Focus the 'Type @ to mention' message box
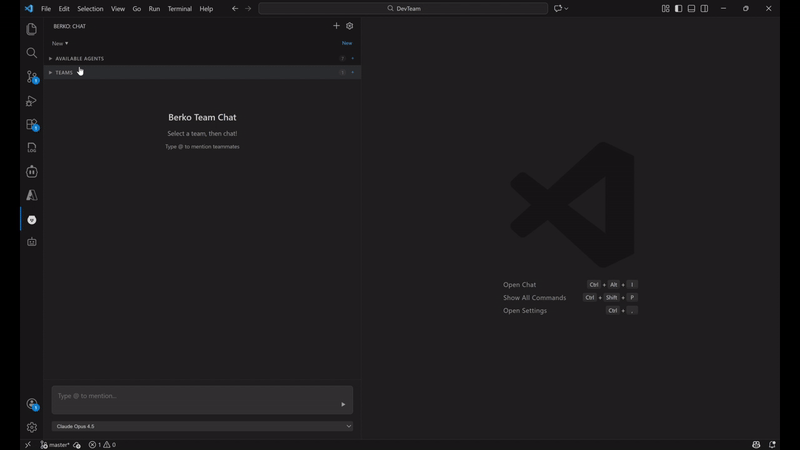800x450 pixels. pyautogui.click(x=202, y=399)
